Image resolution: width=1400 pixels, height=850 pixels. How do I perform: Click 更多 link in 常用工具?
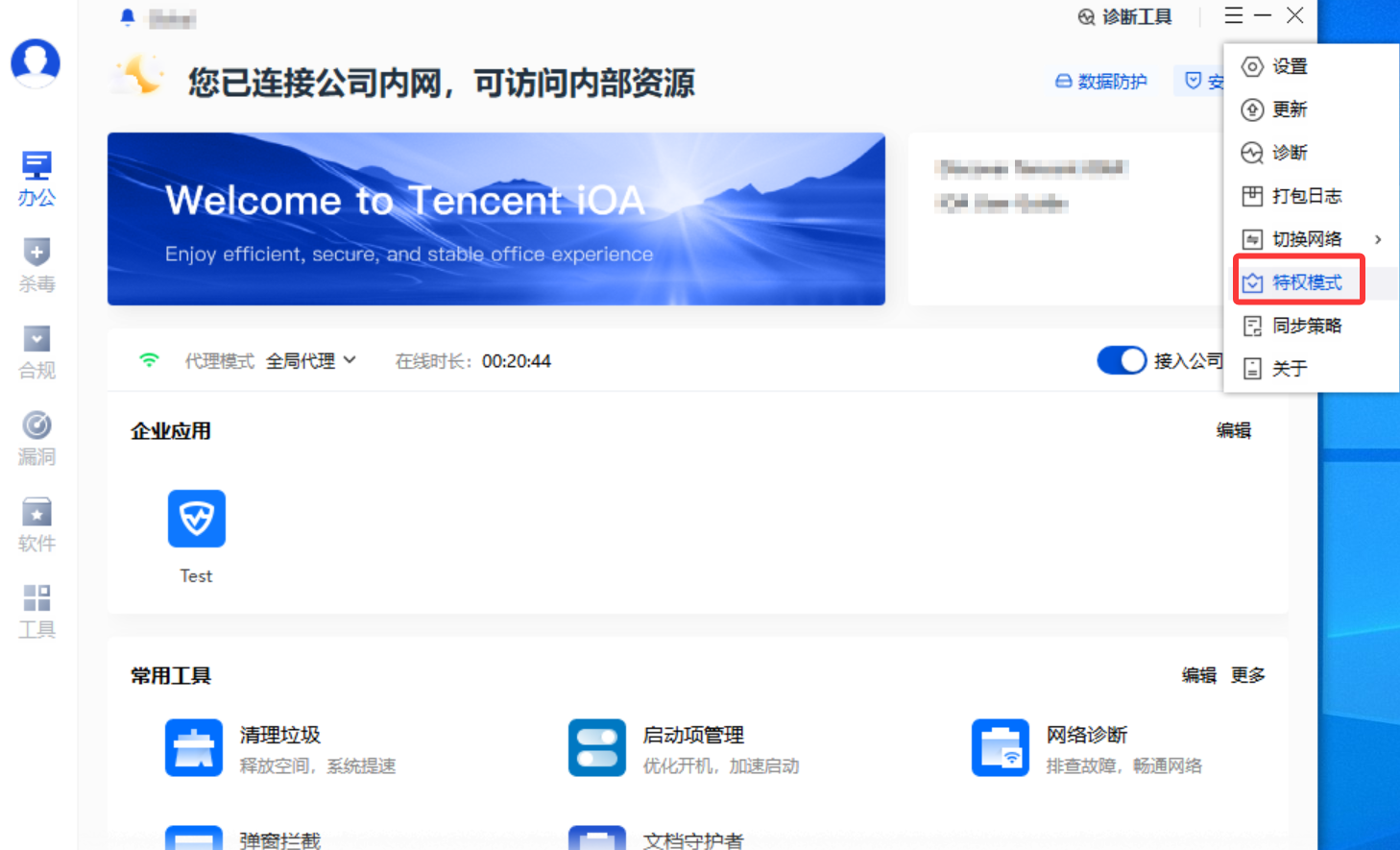[x=1248, y=675]
